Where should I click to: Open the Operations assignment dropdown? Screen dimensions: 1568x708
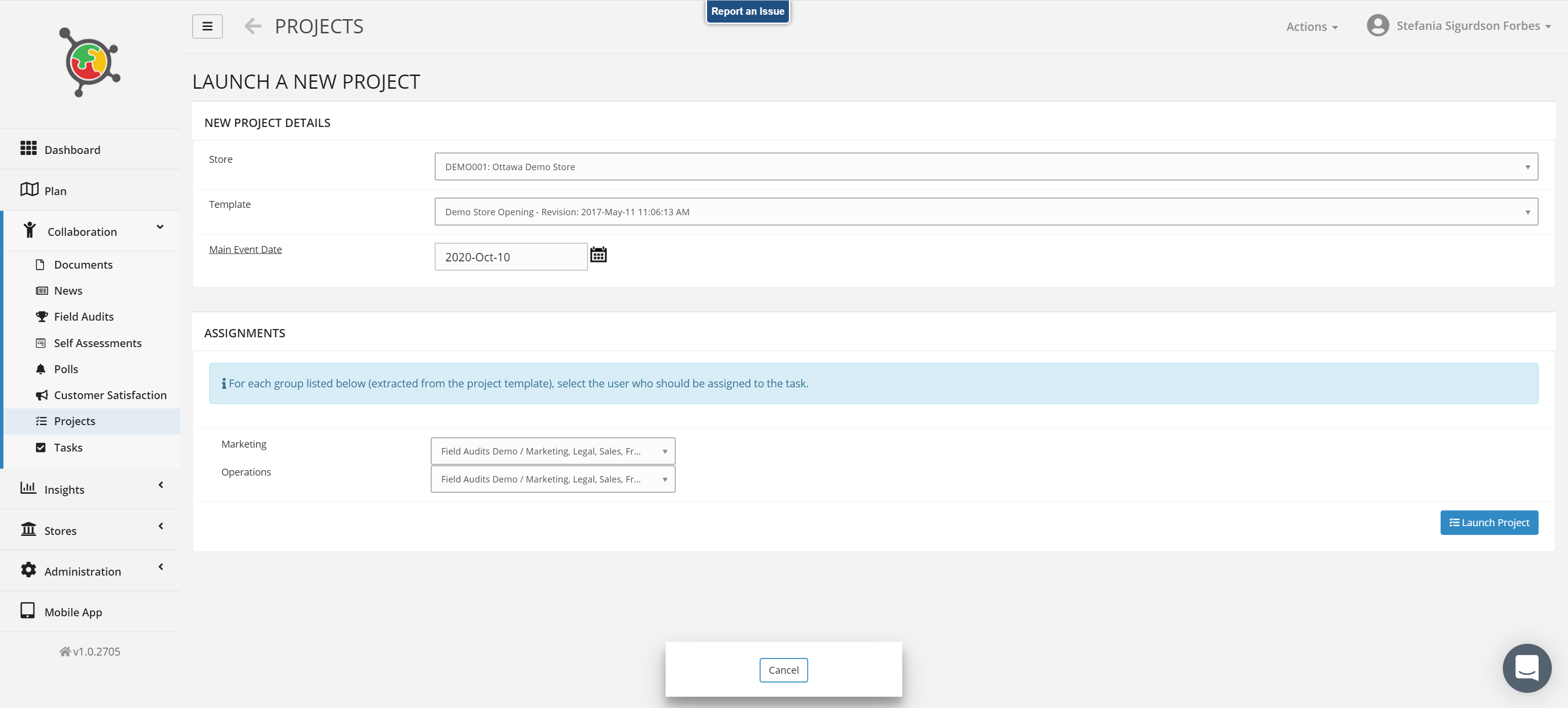[552, 479]
